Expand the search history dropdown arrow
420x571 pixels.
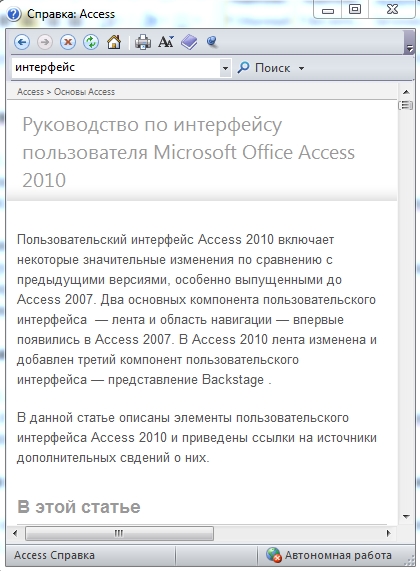225,68
